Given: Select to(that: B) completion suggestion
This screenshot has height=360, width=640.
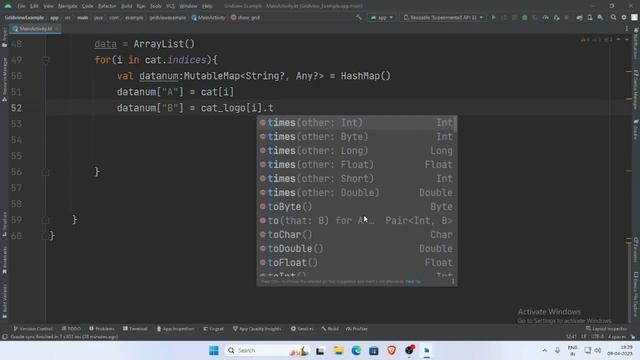Looking at the screenshot, I should (357, 220).
